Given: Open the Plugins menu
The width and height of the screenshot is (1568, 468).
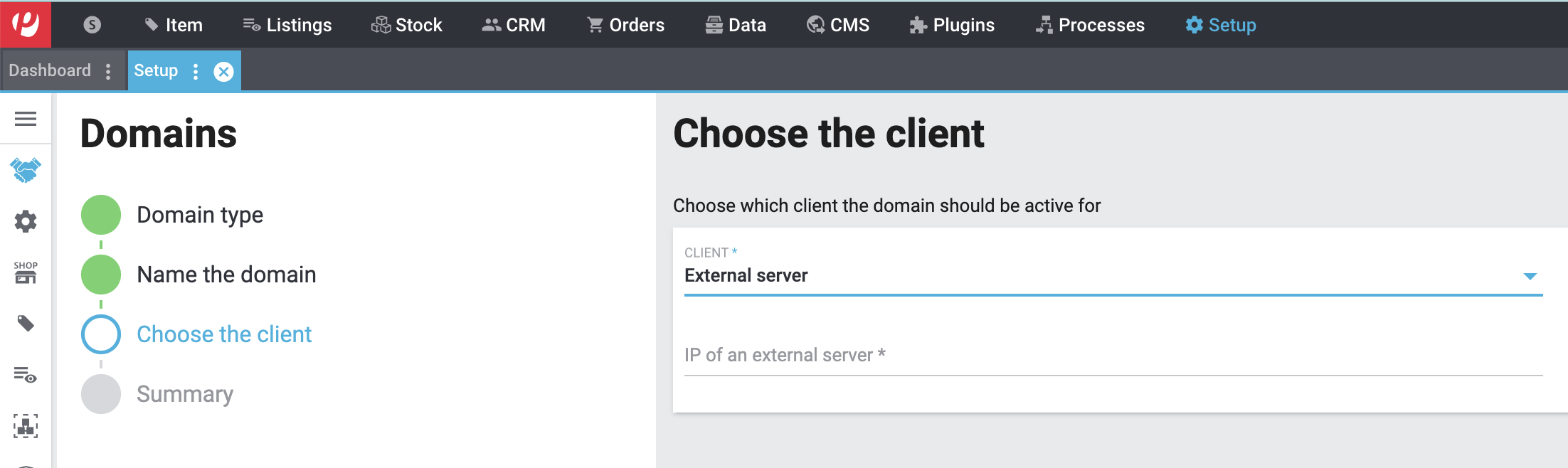Looking at the screenshot, I should tap(952, 25).
